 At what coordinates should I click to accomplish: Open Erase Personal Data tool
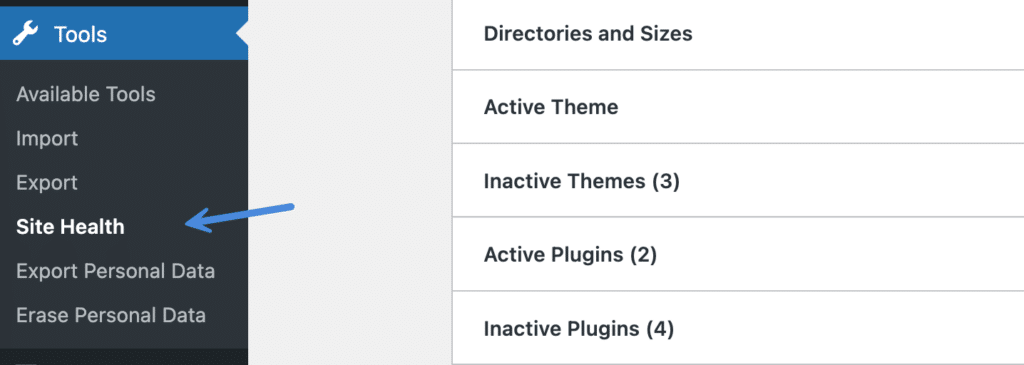(x=111, y=315)
